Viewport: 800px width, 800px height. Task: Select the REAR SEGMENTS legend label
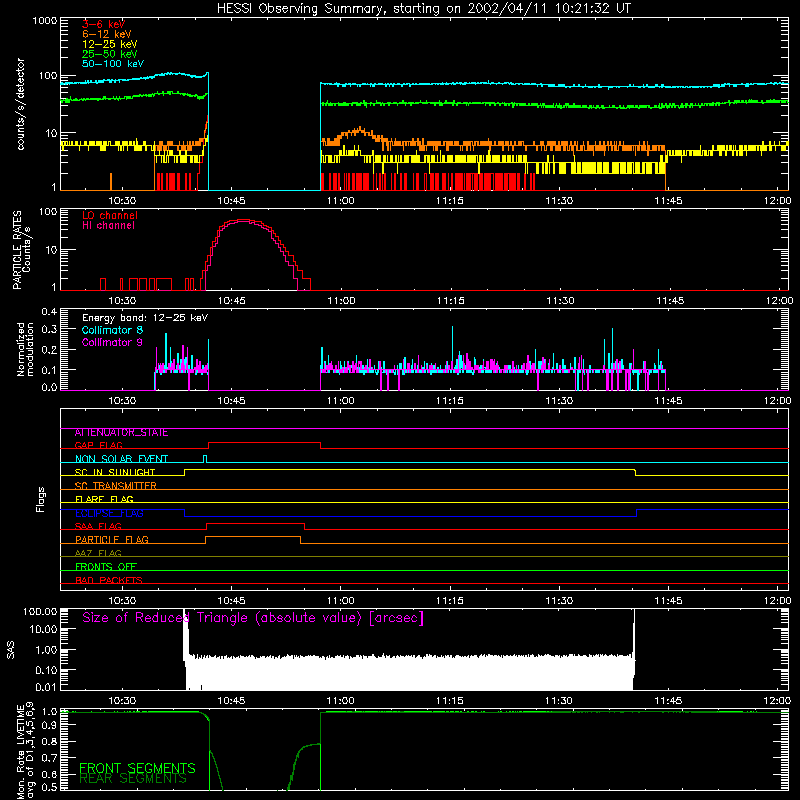coord(133,779)
